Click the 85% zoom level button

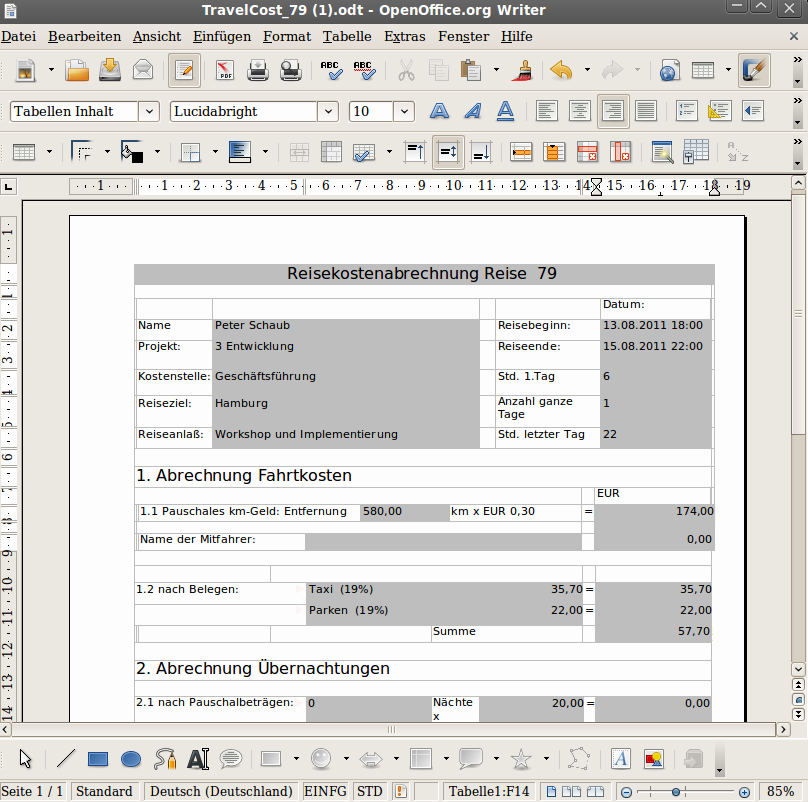point(780,791)
